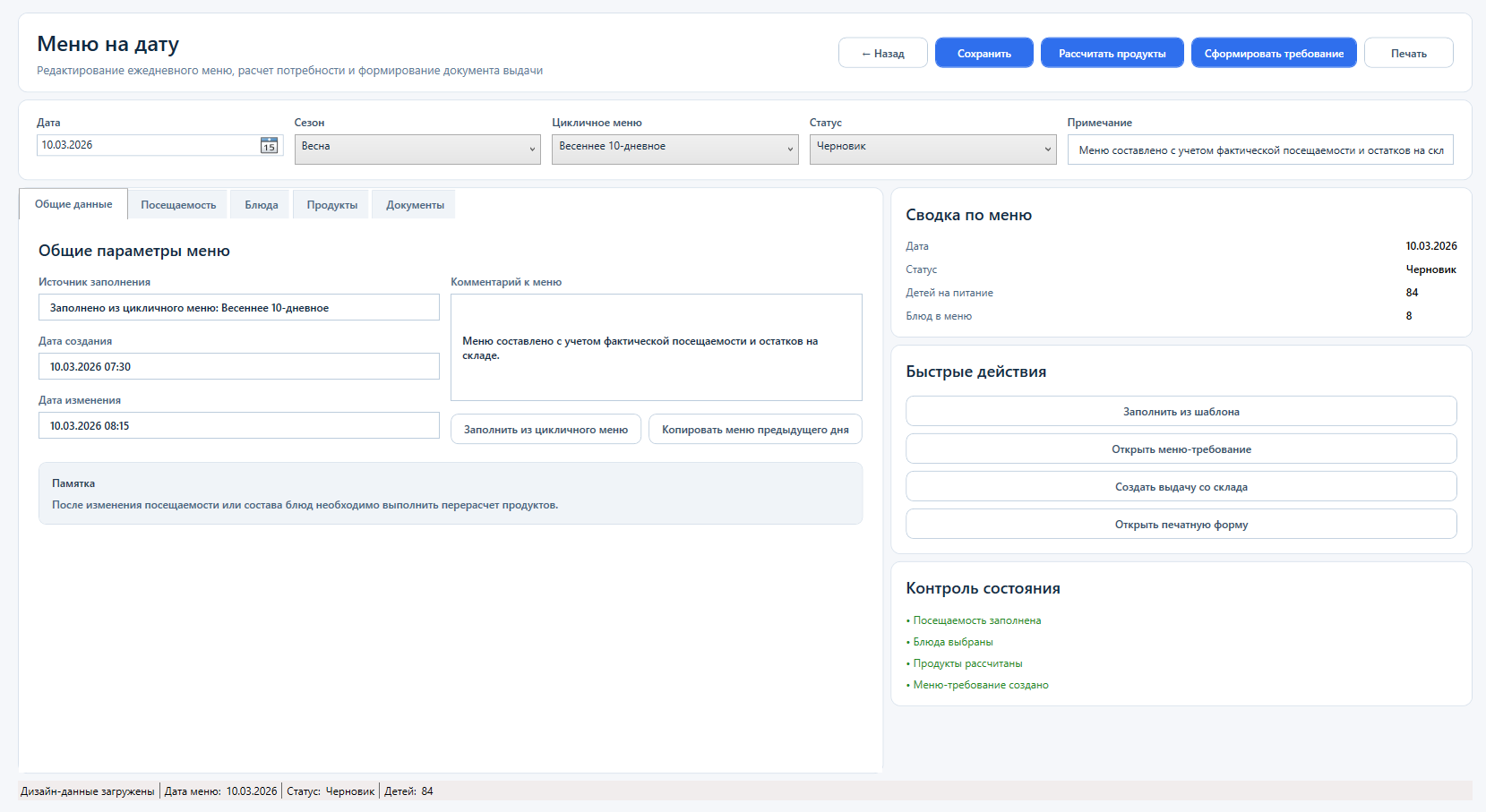Focus the Комментарий к меню text area
This screenshot has height=812, width=1486.
(656, 347)
